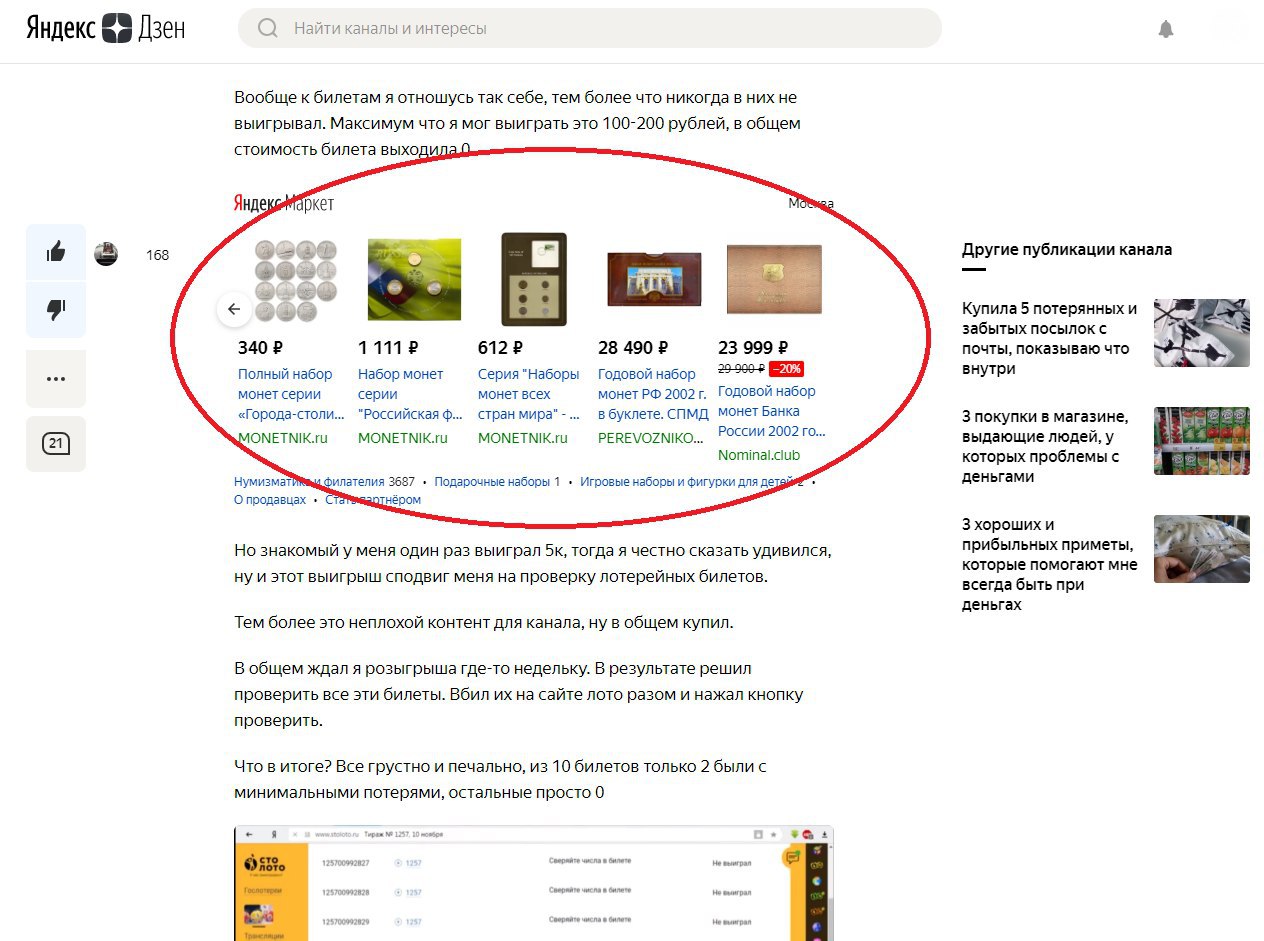Viewport: 1264px width, 941px height.
Task: Open 'Игровые наборы и фигурки для детей' link
Action: (687, 481)
